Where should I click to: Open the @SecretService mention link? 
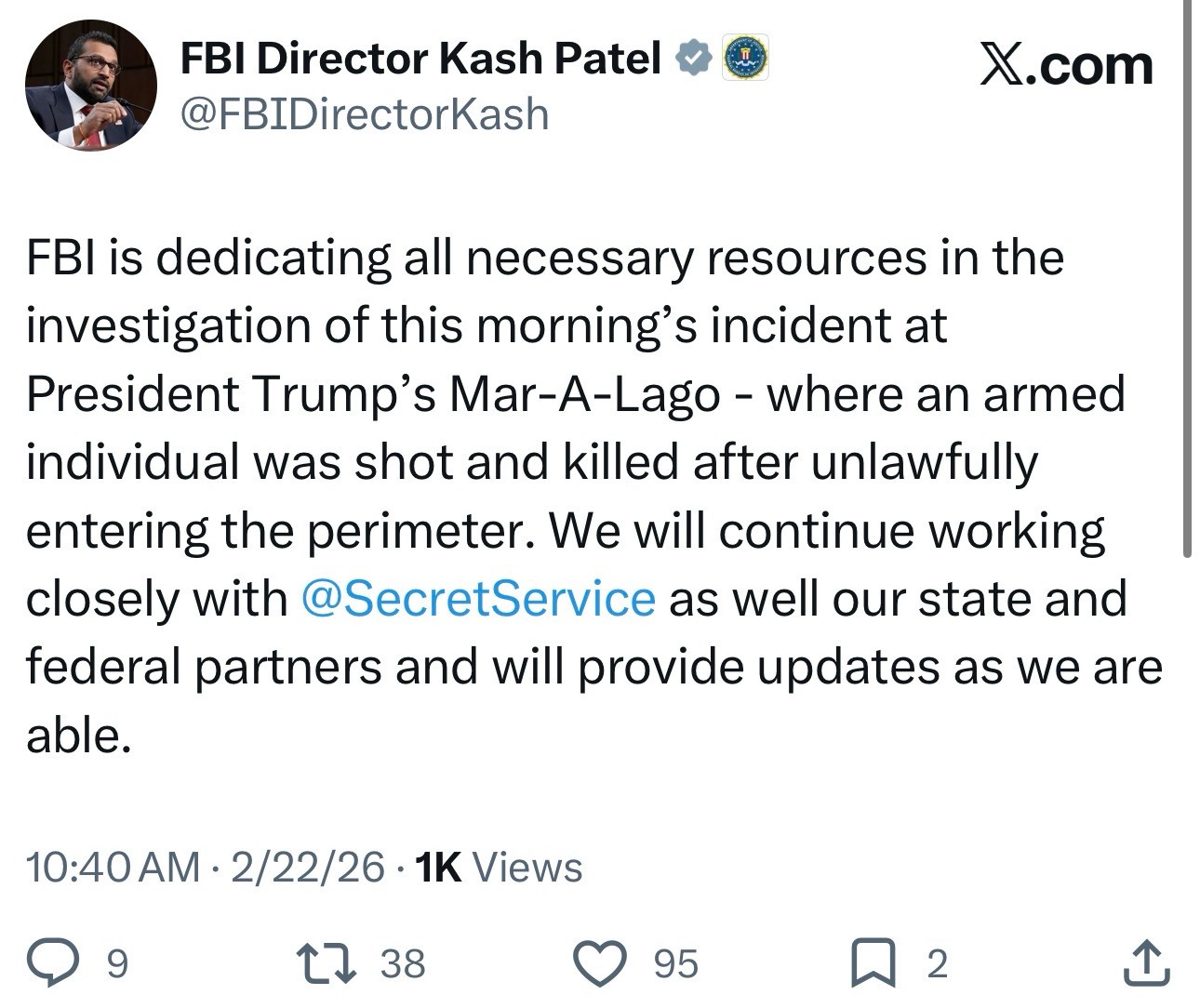(479, 598)
